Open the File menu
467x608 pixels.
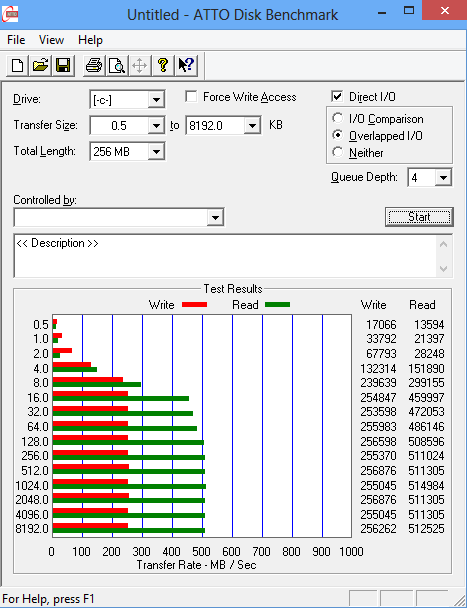[16, 40]
